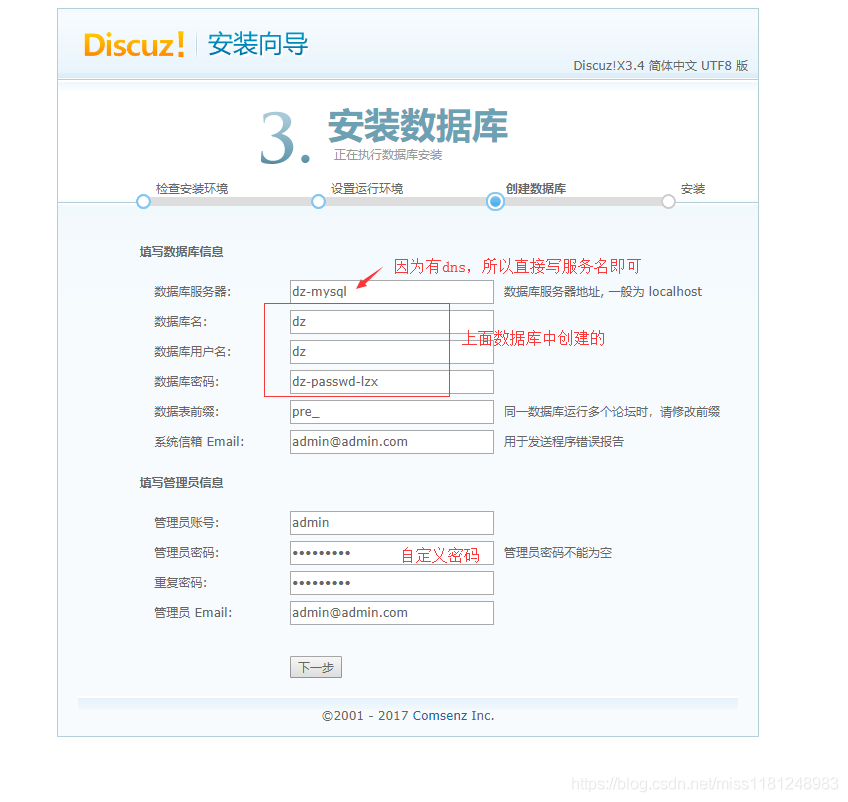Viewport: 848px width, 802px height.
Task: Focus the 数据表前缀 field containing pre_
Action: pyautogui.click(x=392, y=412)
